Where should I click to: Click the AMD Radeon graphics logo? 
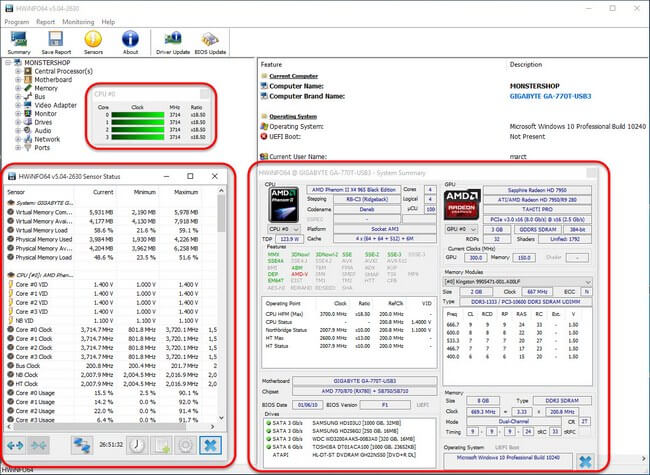tap(462, 204)
